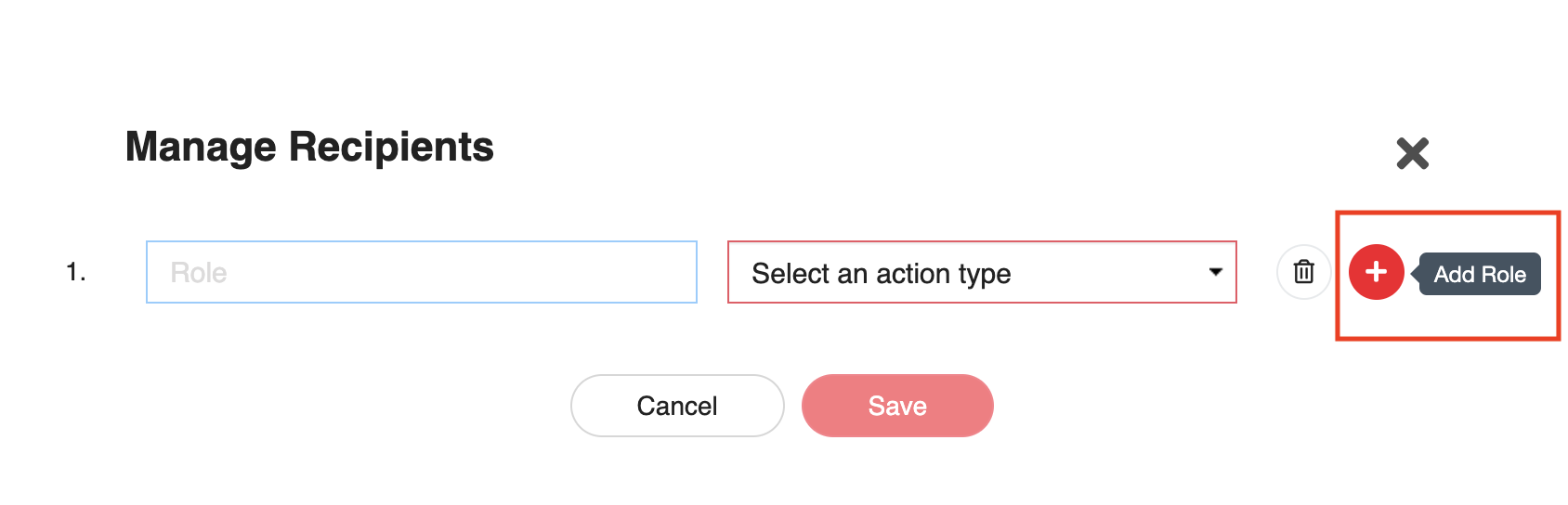Click the red plus Add Role button
This screenshot has width=1568, height=505.
[x=1376, y=272]
